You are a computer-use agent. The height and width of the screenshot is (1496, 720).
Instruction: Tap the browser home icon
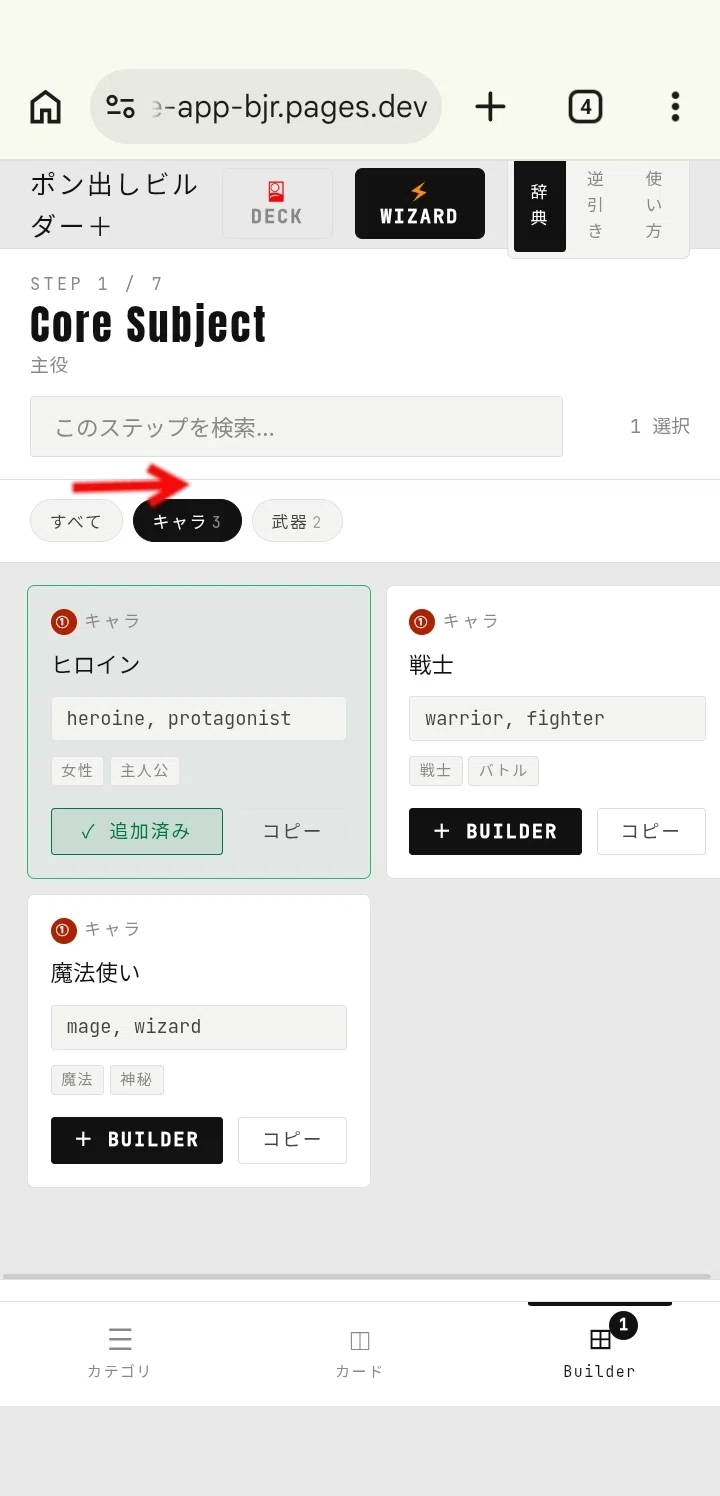tap(45, 106)
